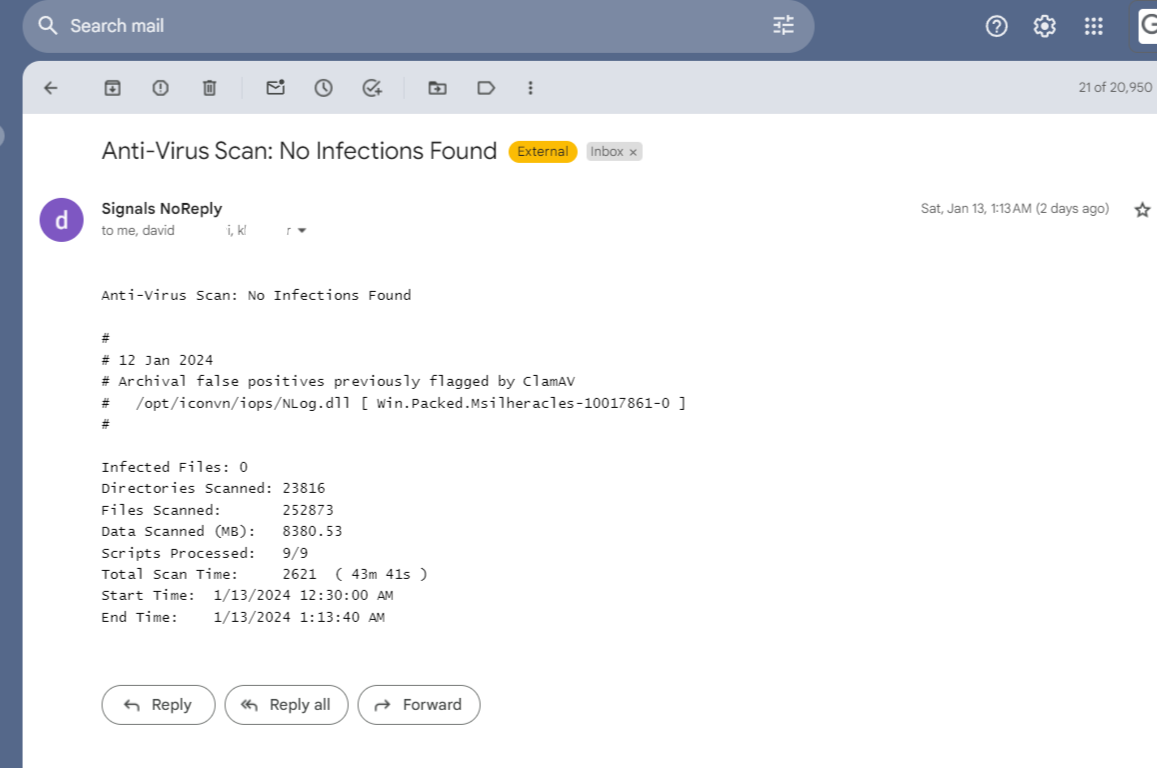Expand the recipient details chevron
This screenshot has width=1157, height=768.
(x=300, y=230)
